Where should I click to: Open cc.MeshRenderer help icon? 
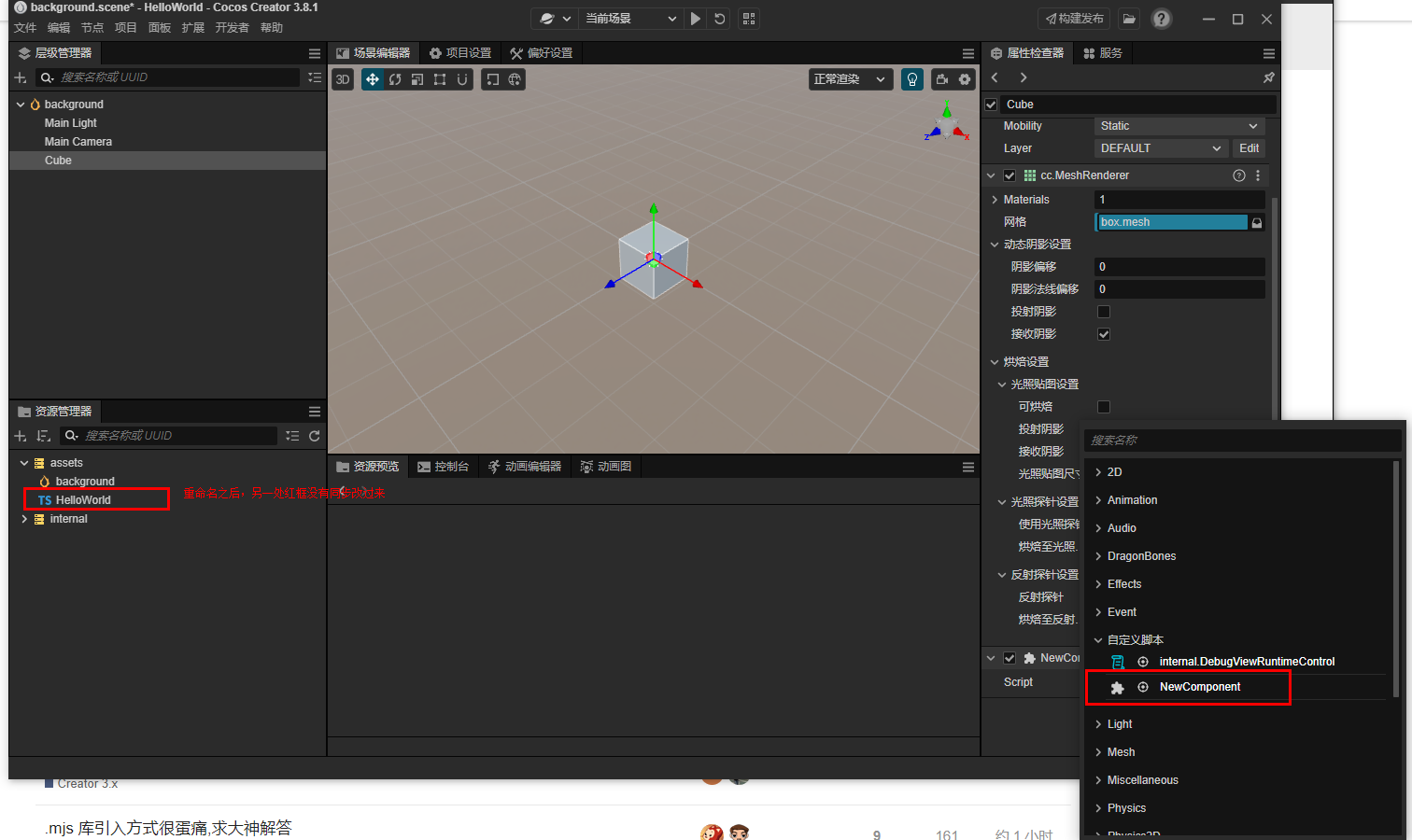[1239, 175]
